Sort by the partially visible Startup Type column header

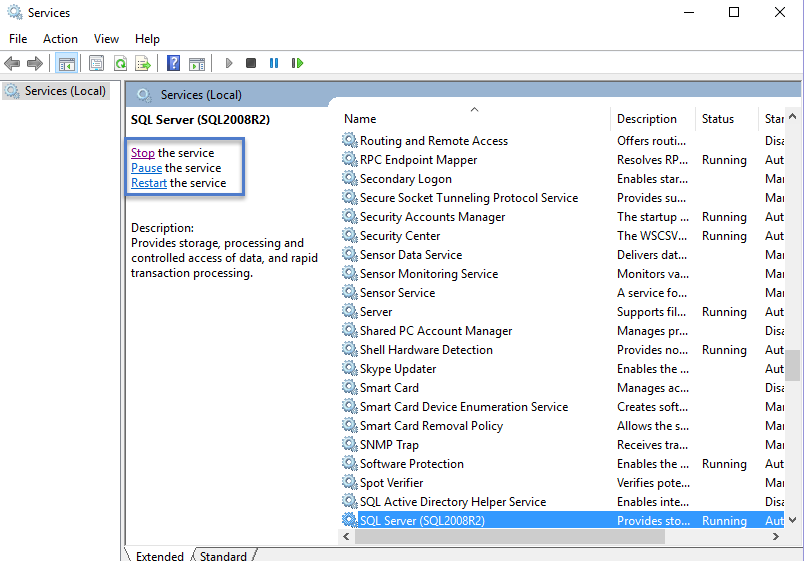[x=772, y=118]
